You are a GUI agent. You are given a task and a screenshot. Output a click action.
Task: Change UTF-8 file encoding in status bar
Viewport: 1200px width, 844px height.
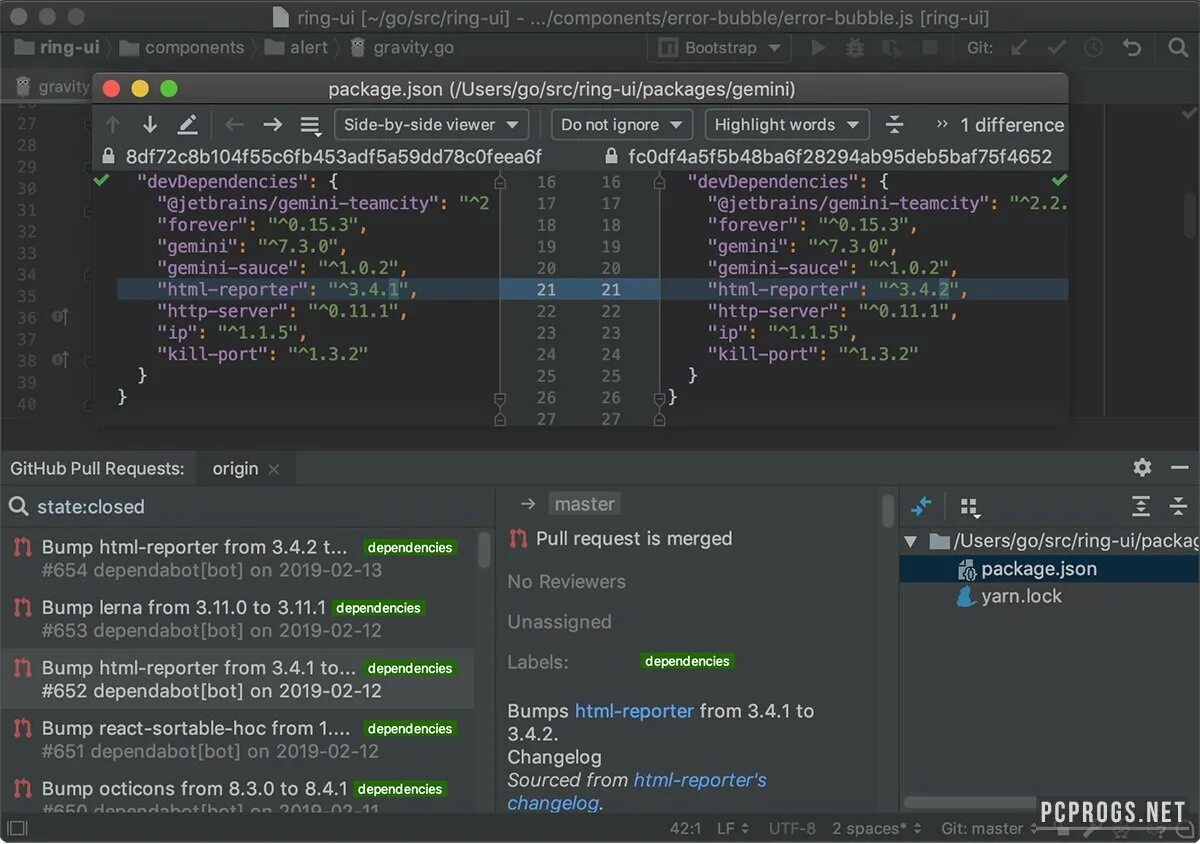pyautogui.click(x=792, y=828)
